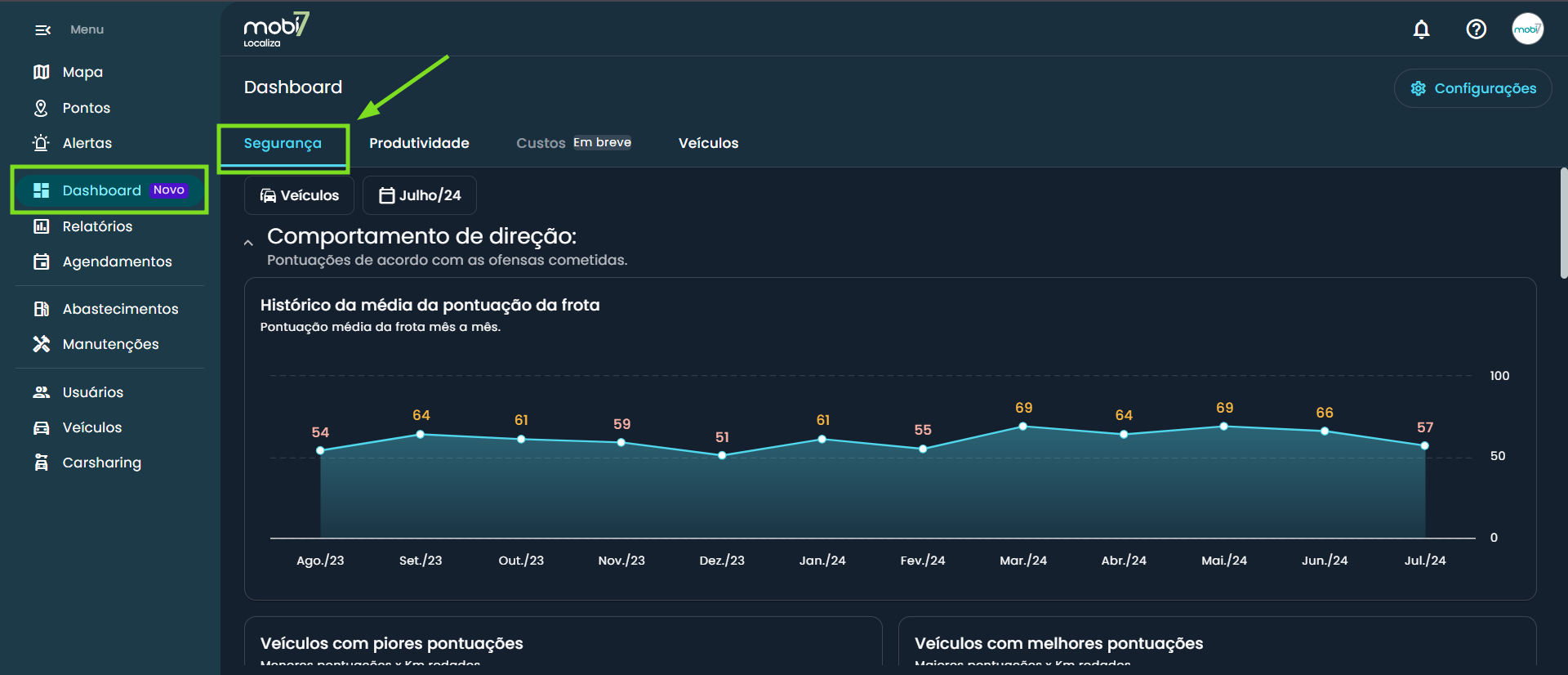Open notifications bell icon
1568x675 pixels.
(1421, 30)
